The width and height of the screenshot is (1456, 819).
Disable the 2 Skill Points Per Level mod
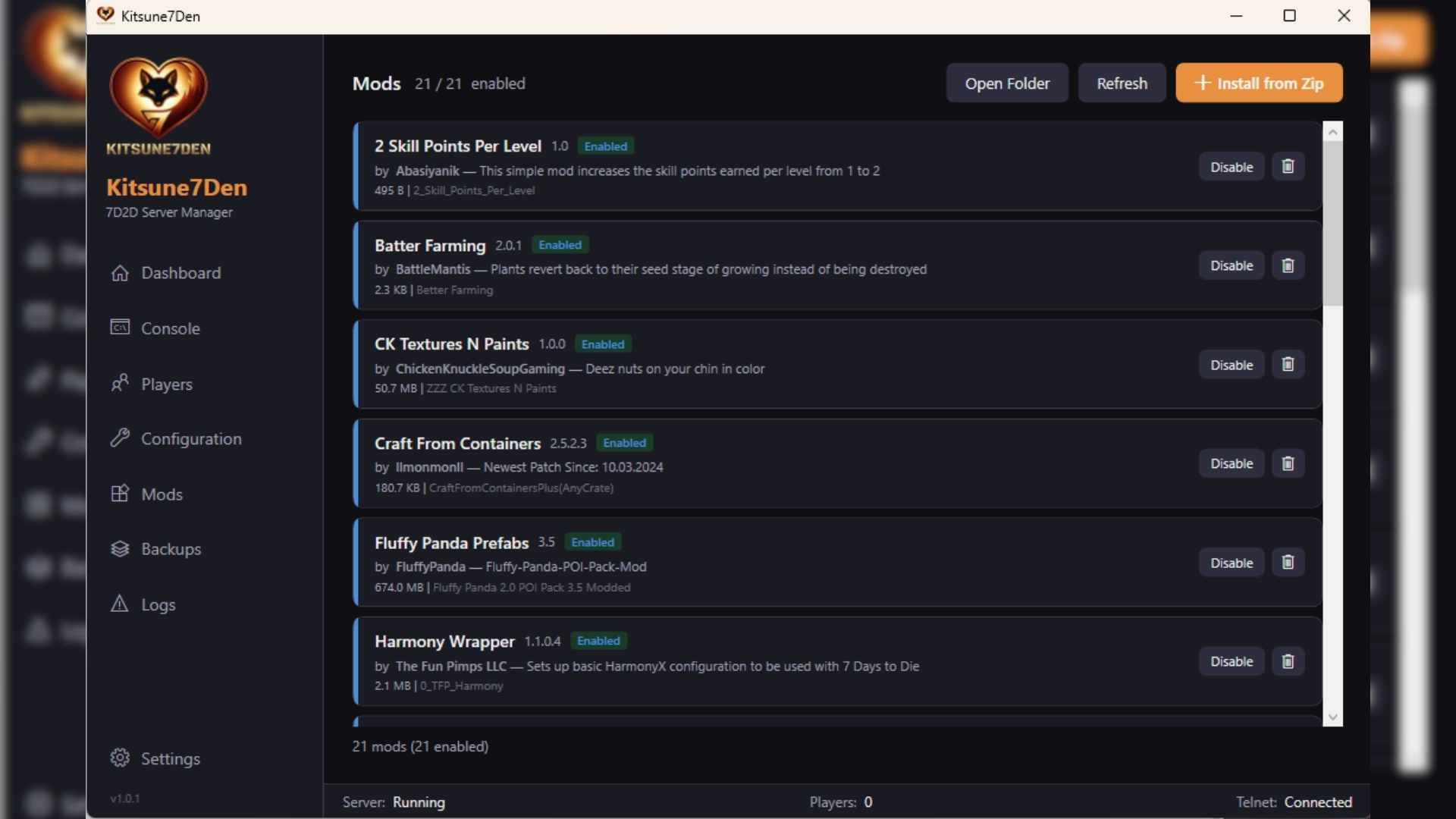[x=1231, y=167]
